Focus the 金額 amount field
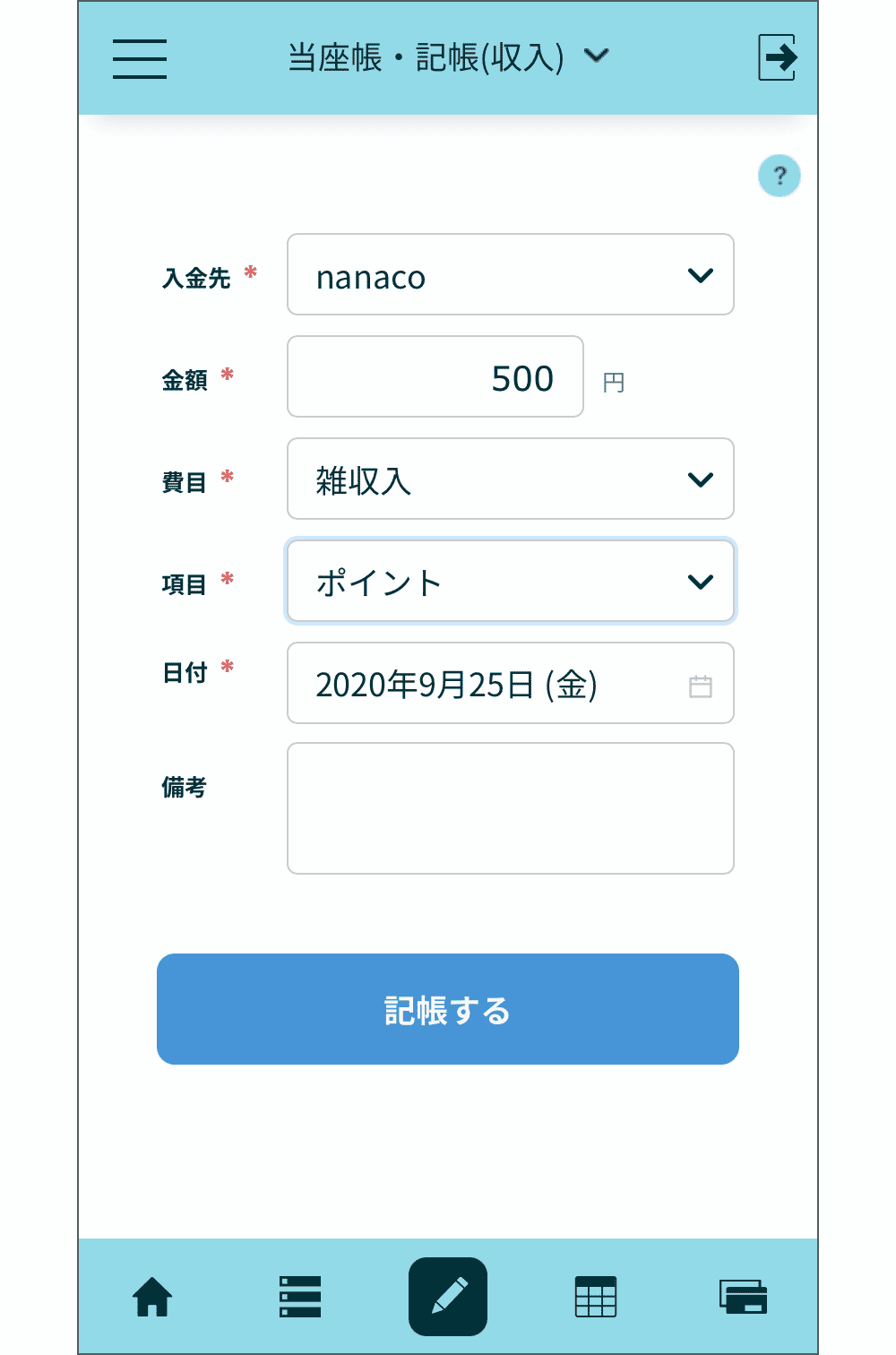Image resolution: width=896 pixels, height=1355 pixels. (x=435, y=377)
